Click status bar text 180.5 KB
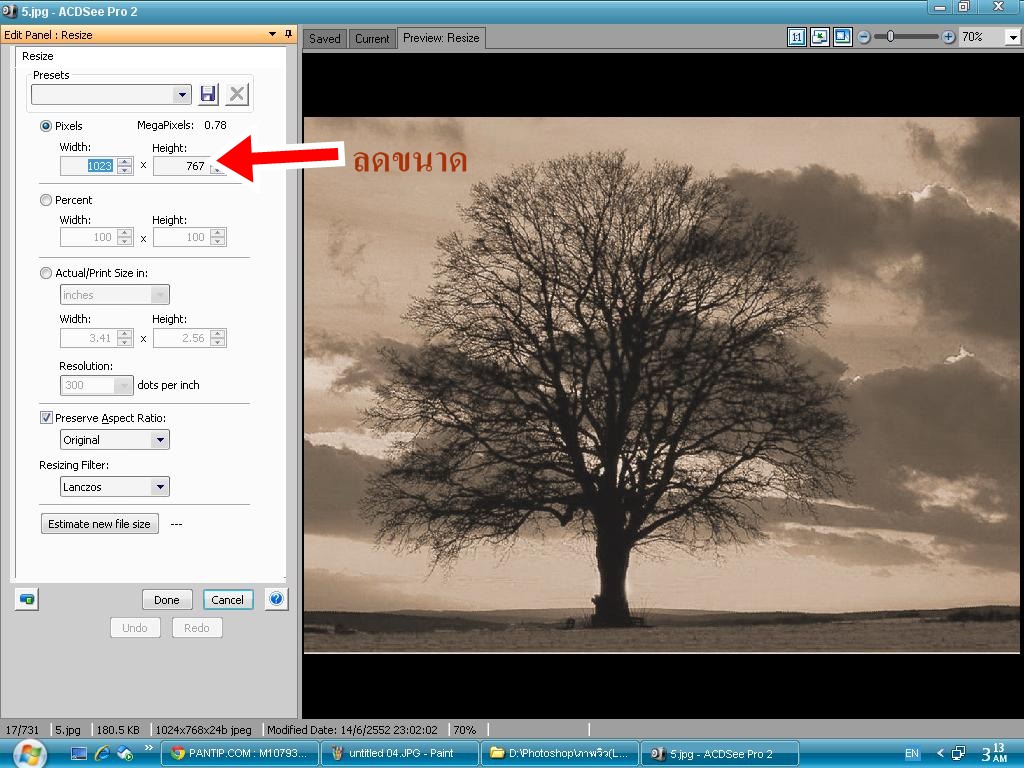This screenshot has width=1024, height=768. point(118,729)
